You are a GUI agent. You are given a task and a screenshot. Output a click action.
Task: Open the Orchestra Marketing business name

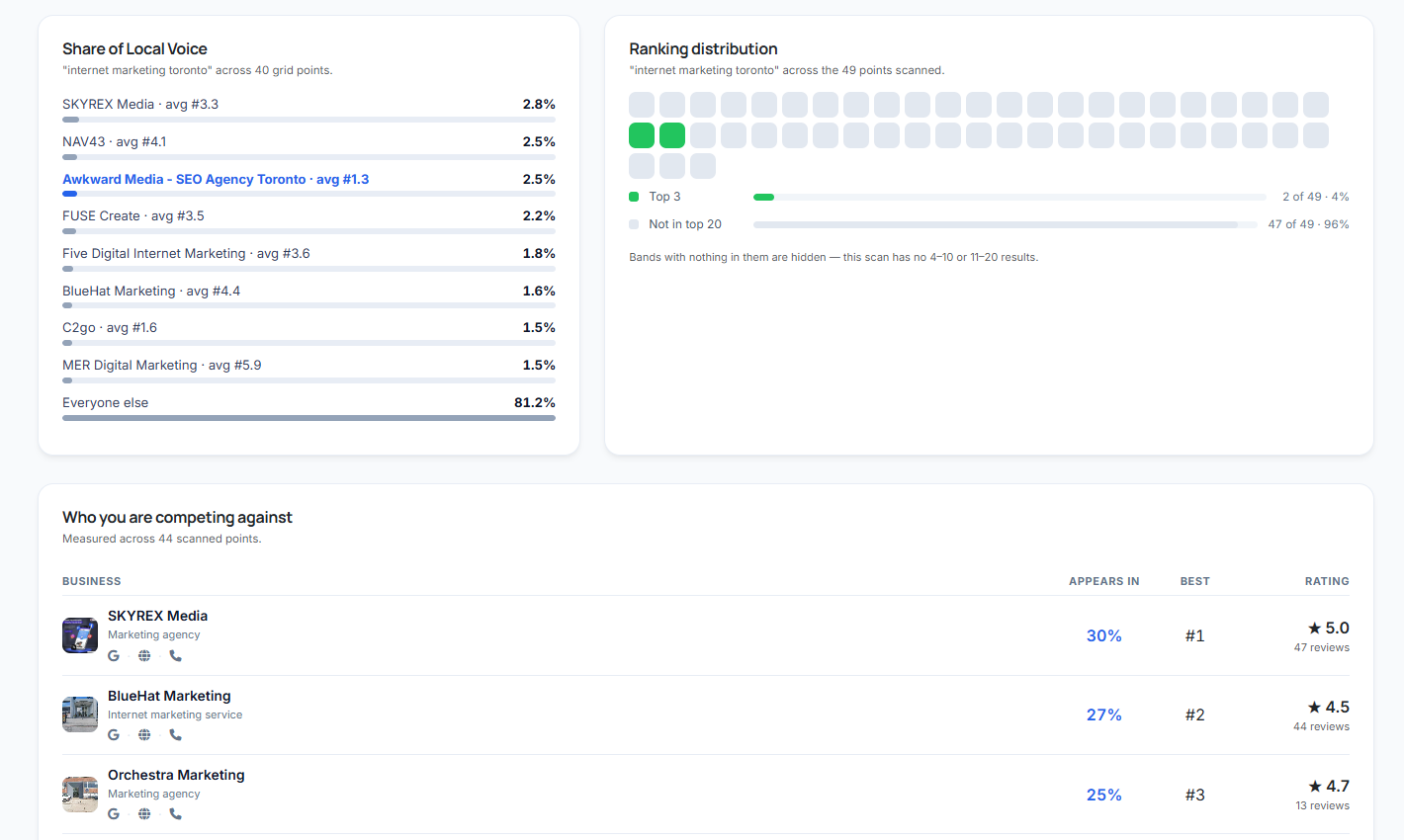point(176,775)
